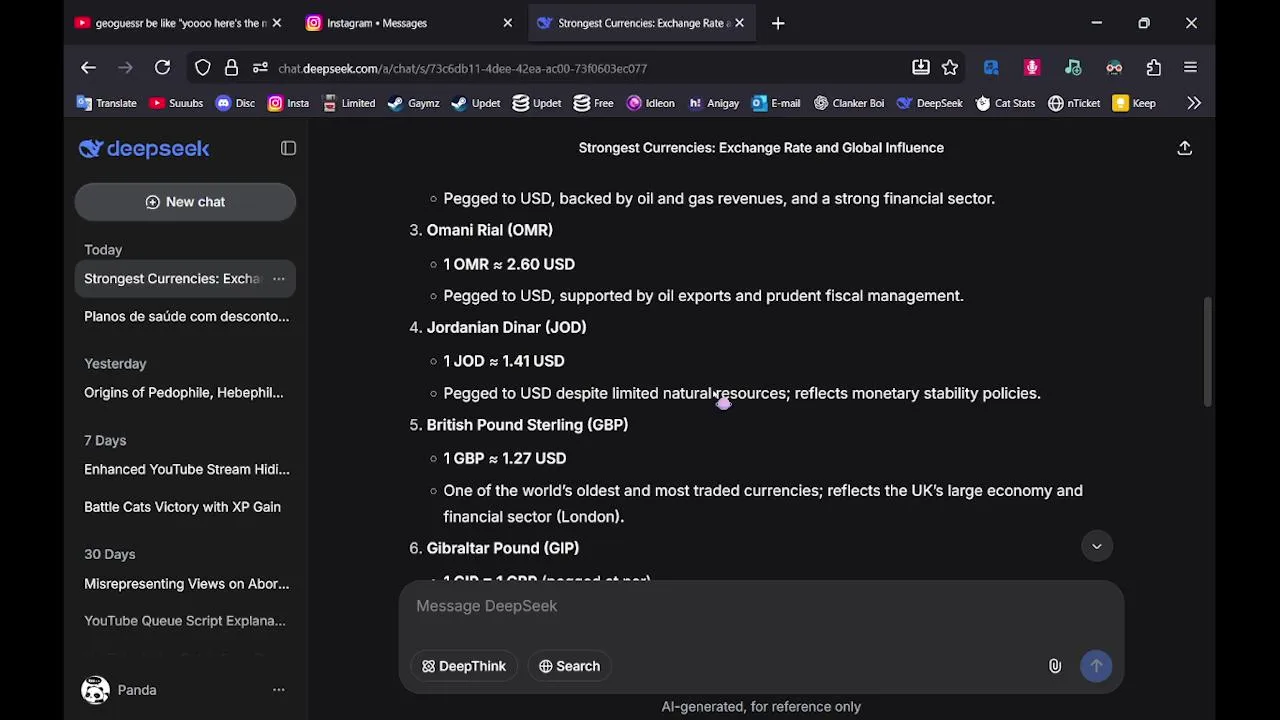This screenshot has height=720, width=1280.
Task: Attach a file with paperclip icon
Action: click(1054, 666)
